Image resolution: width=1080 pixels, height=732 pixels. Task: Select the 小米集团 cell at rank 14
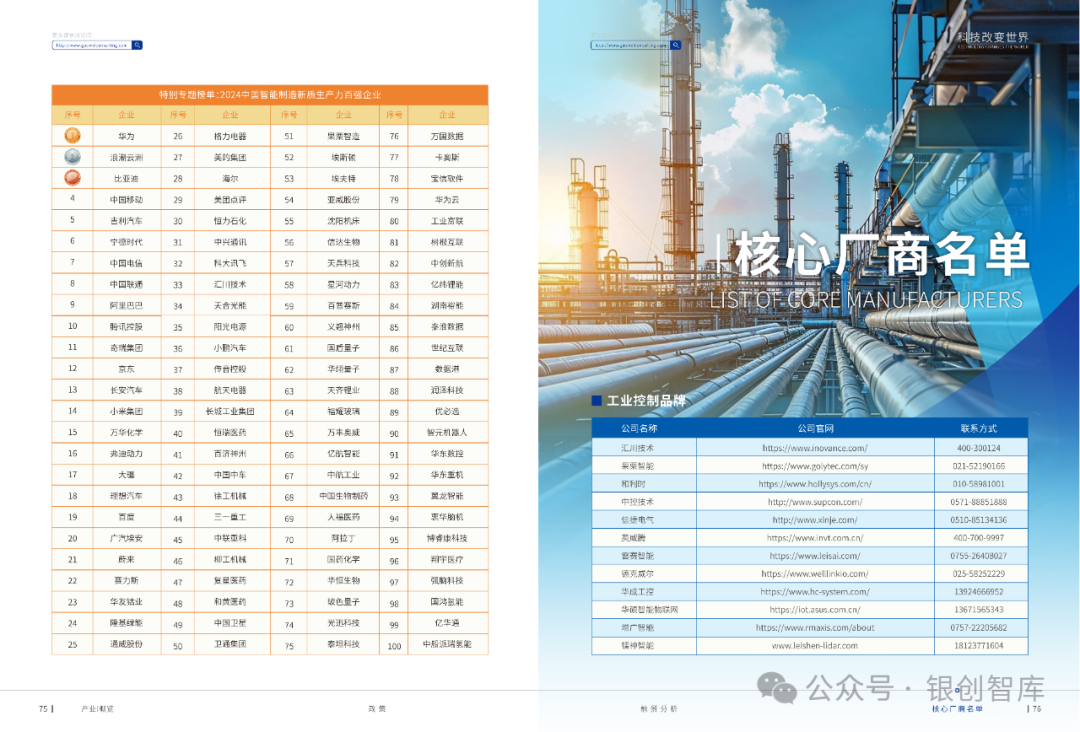pyautogui.click(x=126, y=411)
